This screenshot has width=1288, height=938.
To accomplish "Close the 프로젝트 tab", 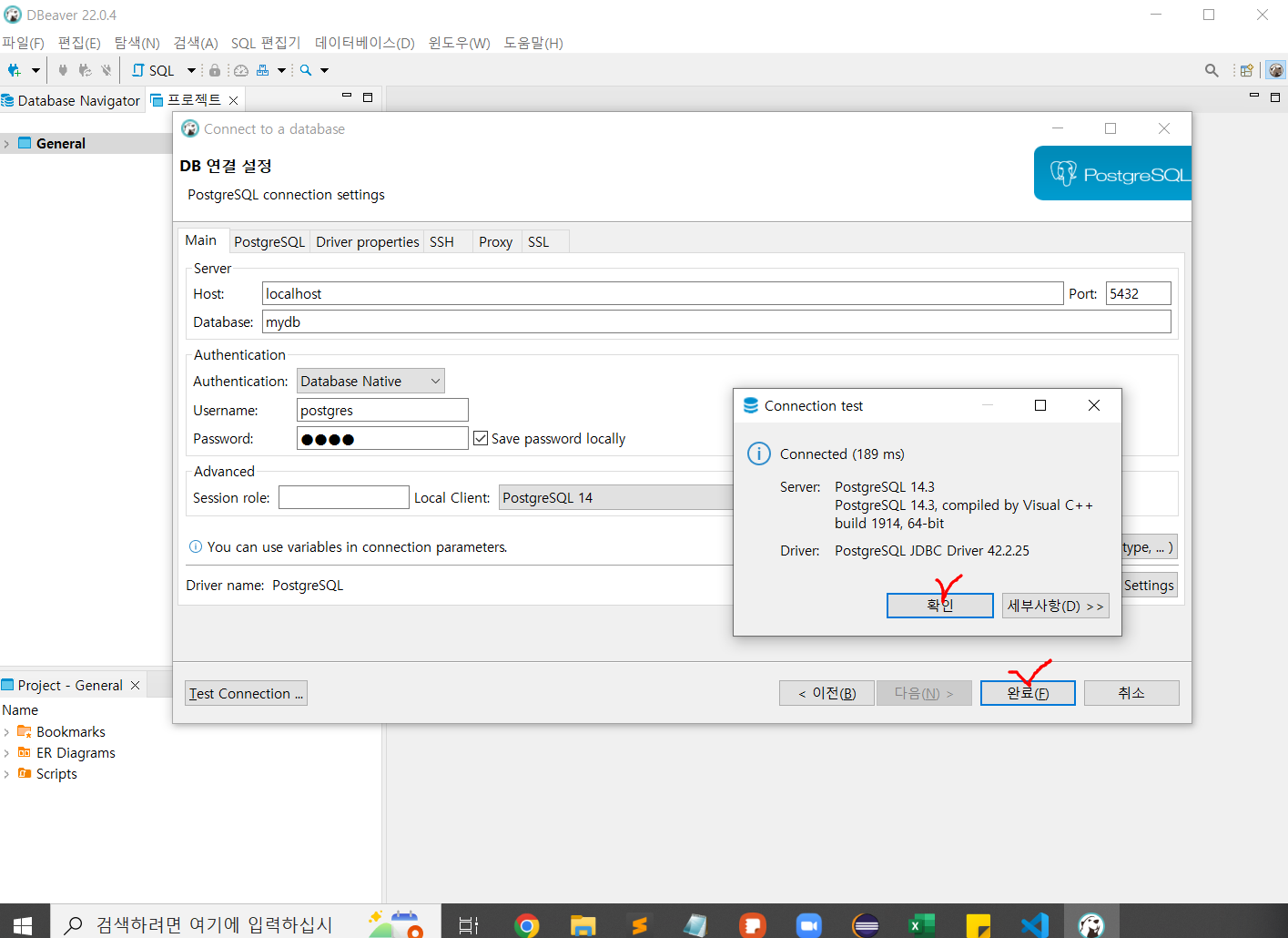I will point(234,100).
